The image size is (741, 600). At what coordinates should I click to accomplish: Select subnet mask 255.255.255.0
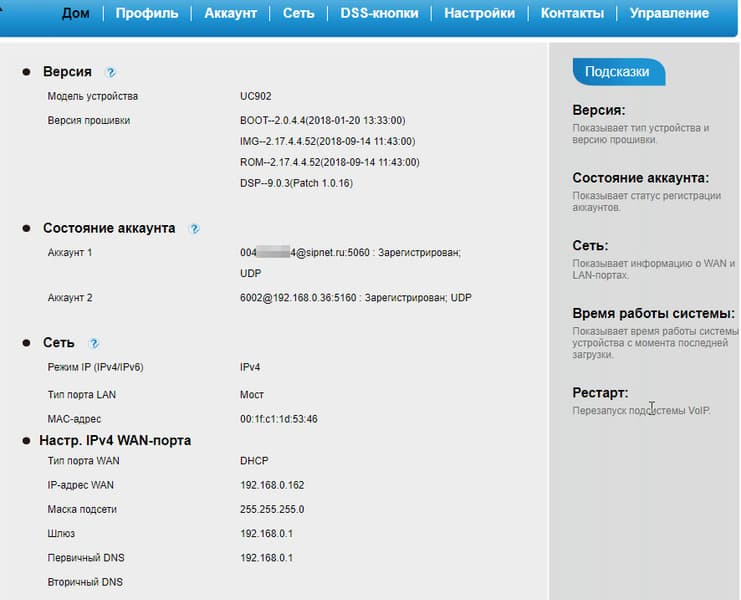tap(272, 509)
